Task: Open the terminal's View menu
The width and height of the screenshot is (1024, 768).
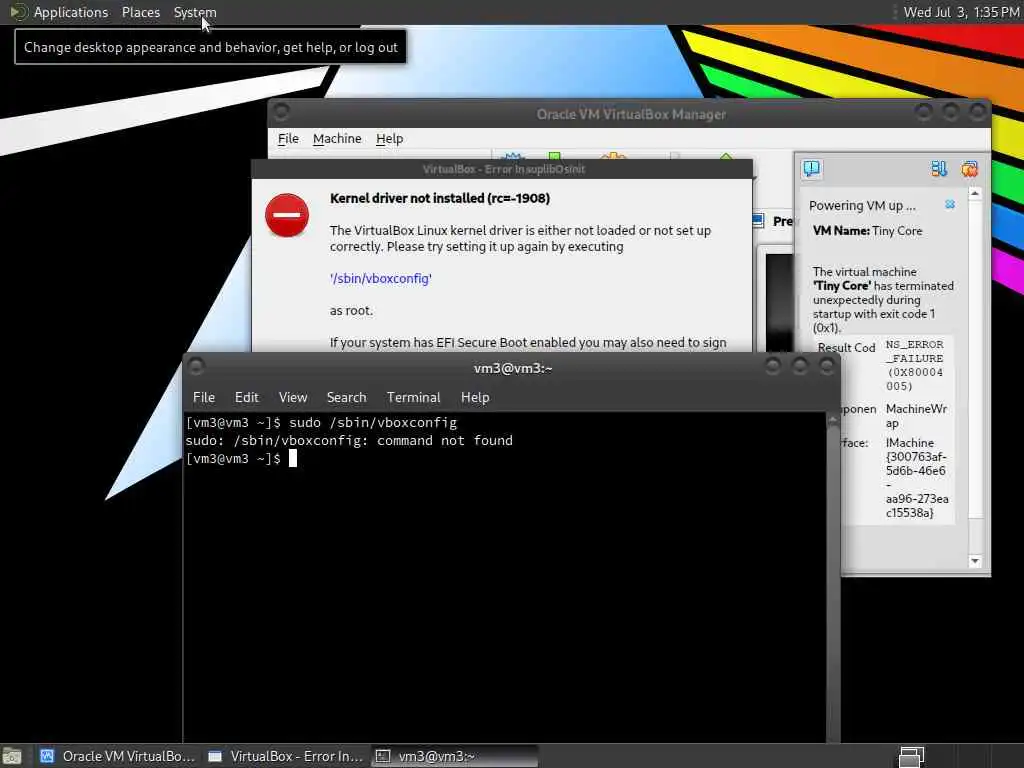Action: coord(293,397)
